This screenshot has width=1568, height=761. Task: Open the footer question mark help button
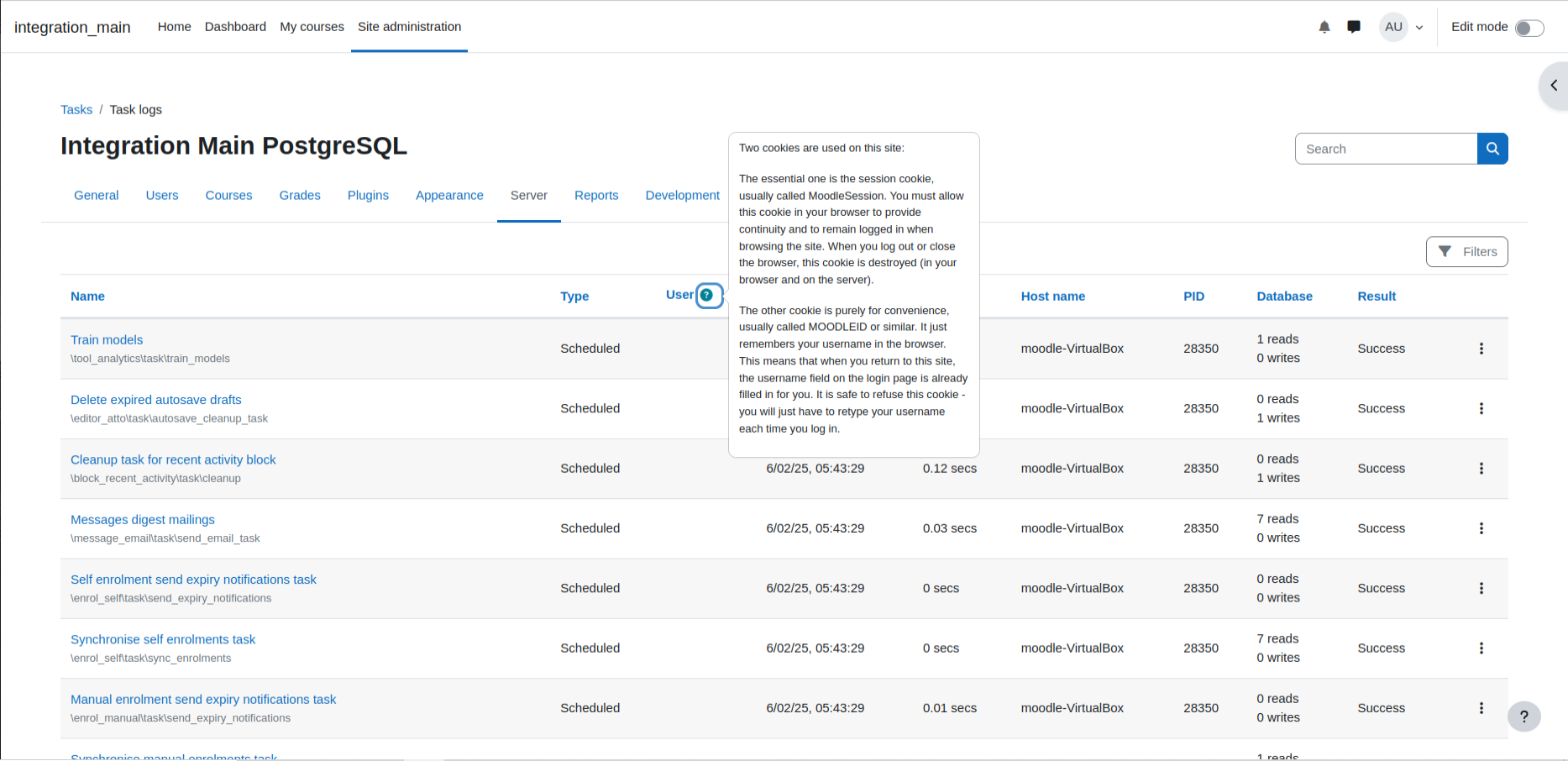point(1524,716)
